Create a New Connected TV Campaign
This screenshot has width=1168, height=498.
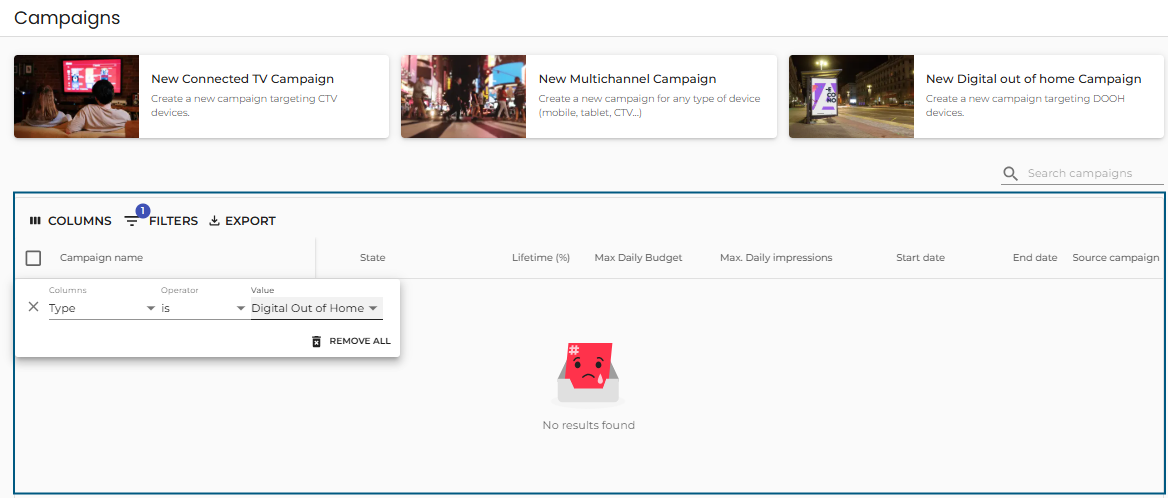(242, 79)
